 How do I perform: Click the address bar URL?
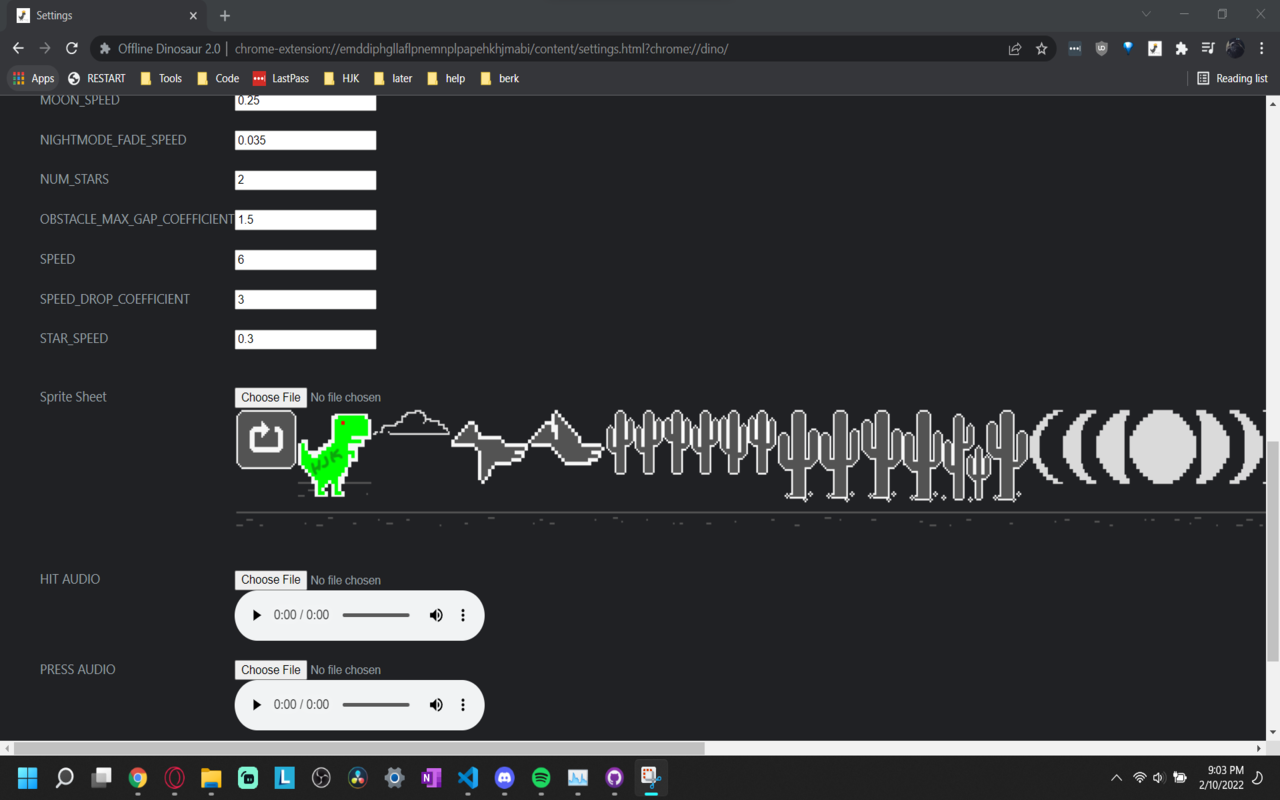(481, 48)
